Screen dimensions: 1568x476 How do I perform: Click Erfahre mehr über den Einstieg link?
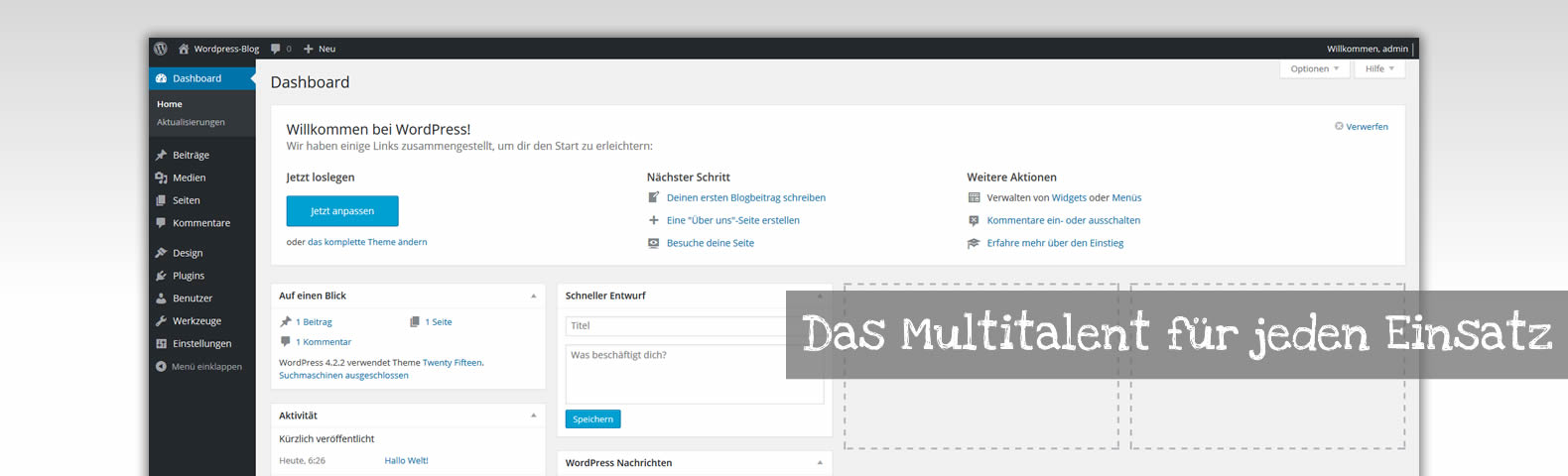[1055, 243]
